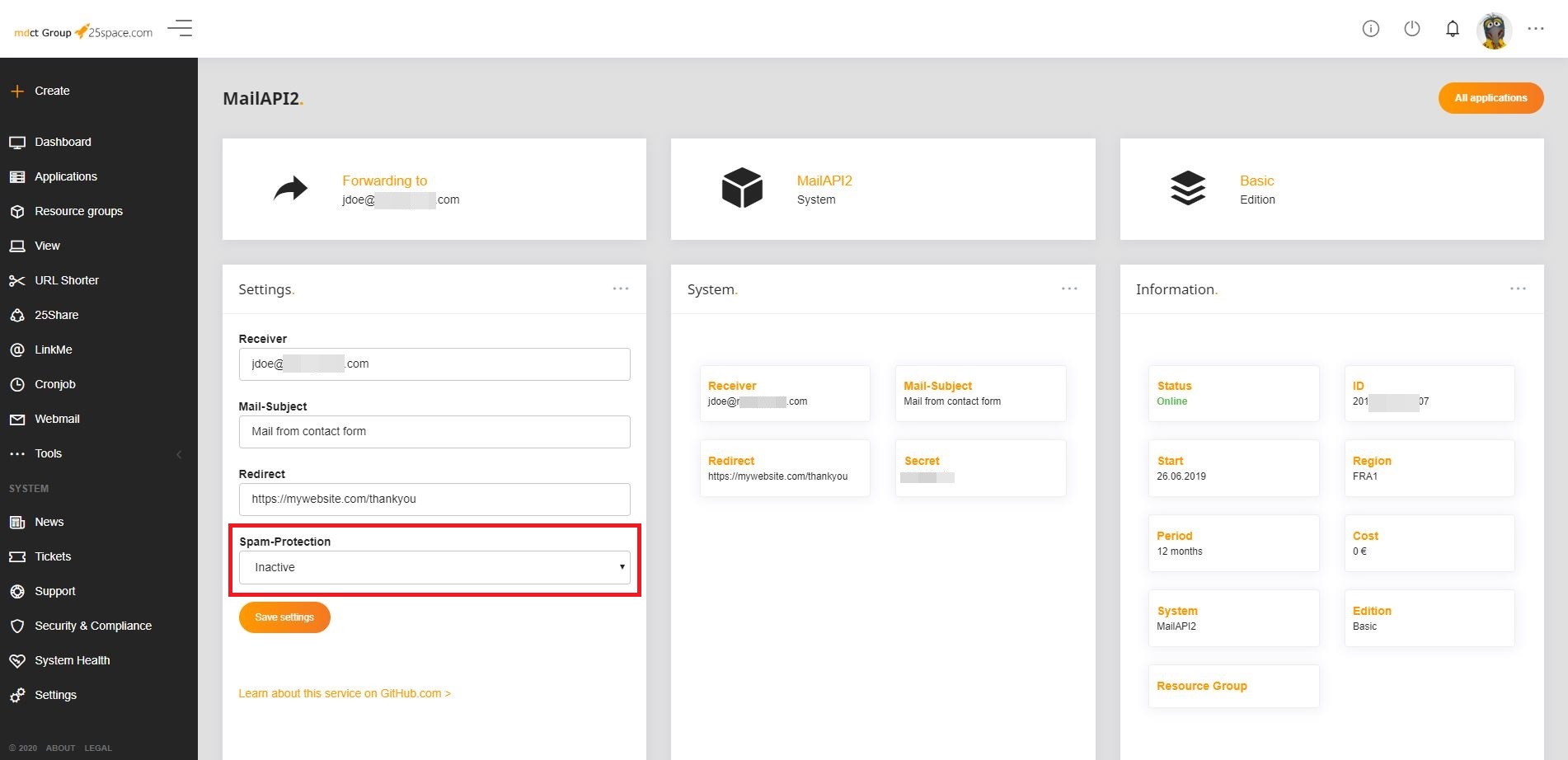Click the System Health heart icon
Image resolution: width=1568 pixels, height=760 pixels.
(x=17, y=660)
